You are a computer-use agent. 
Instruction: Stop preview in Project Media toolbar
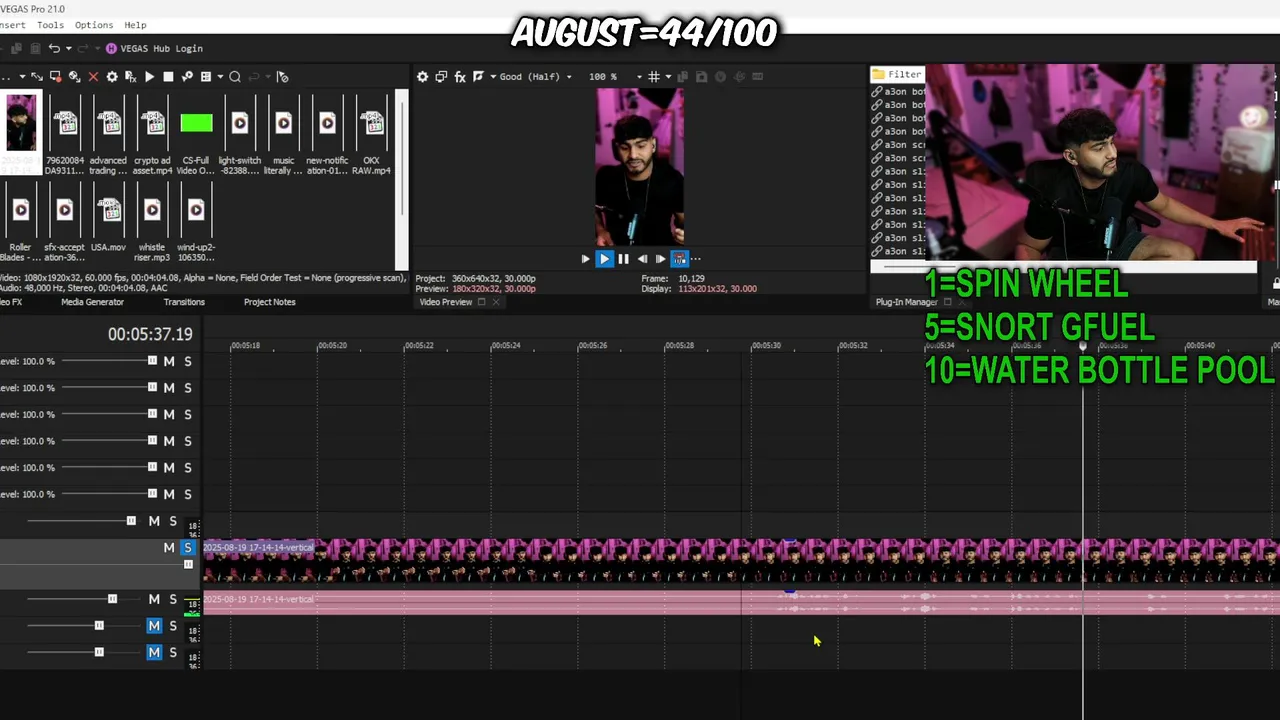[x=168, y=76]
